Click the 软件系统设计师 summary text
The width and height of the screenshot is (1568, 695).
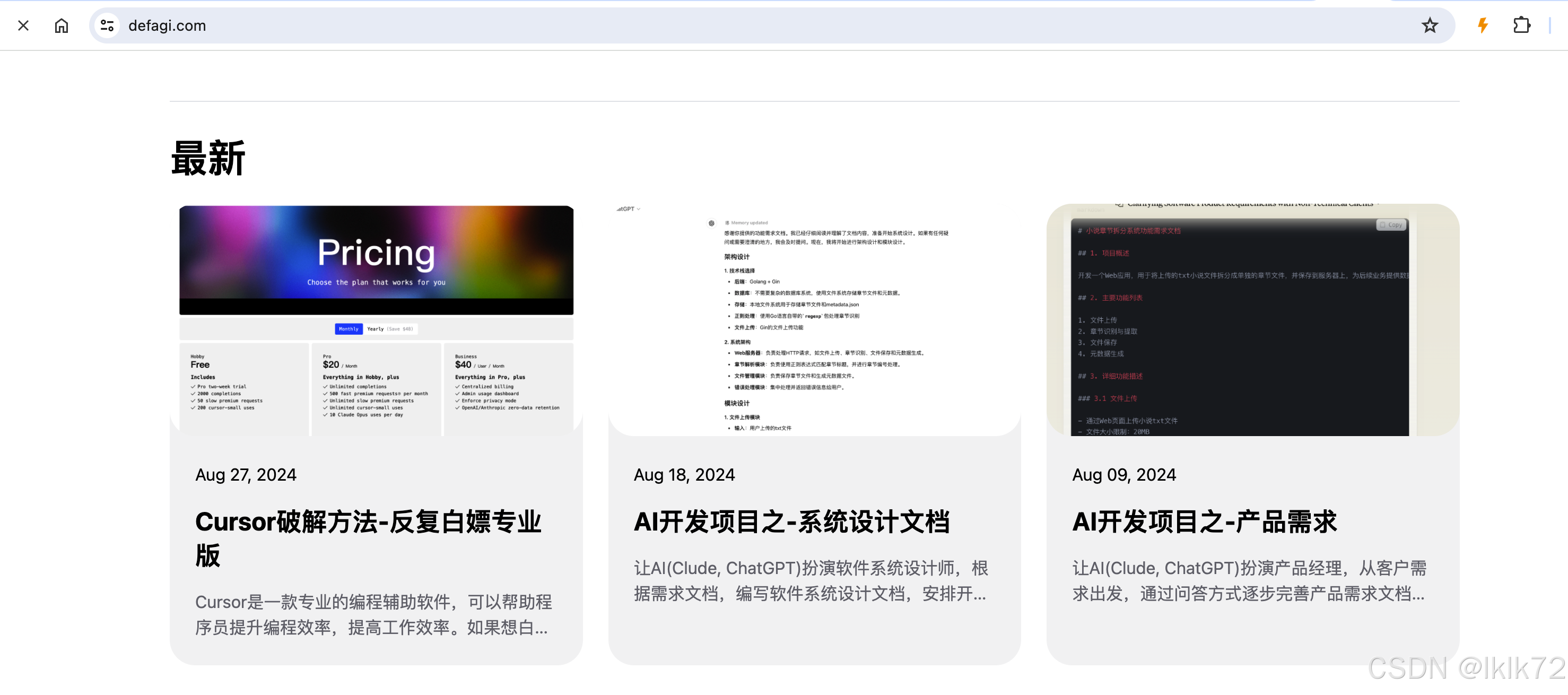(x=811, y=580)
